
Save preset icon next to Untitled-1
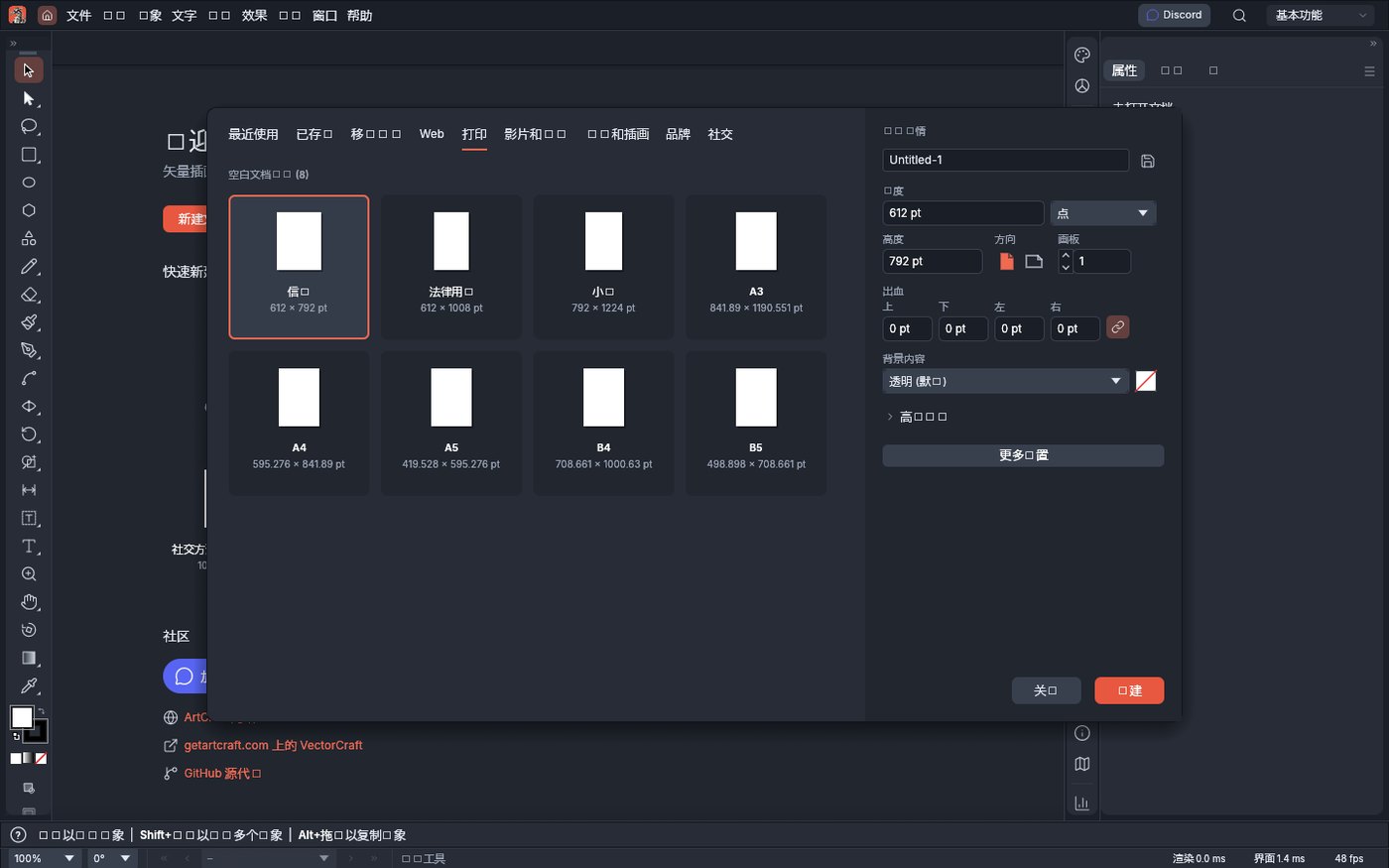(1148, 161)
